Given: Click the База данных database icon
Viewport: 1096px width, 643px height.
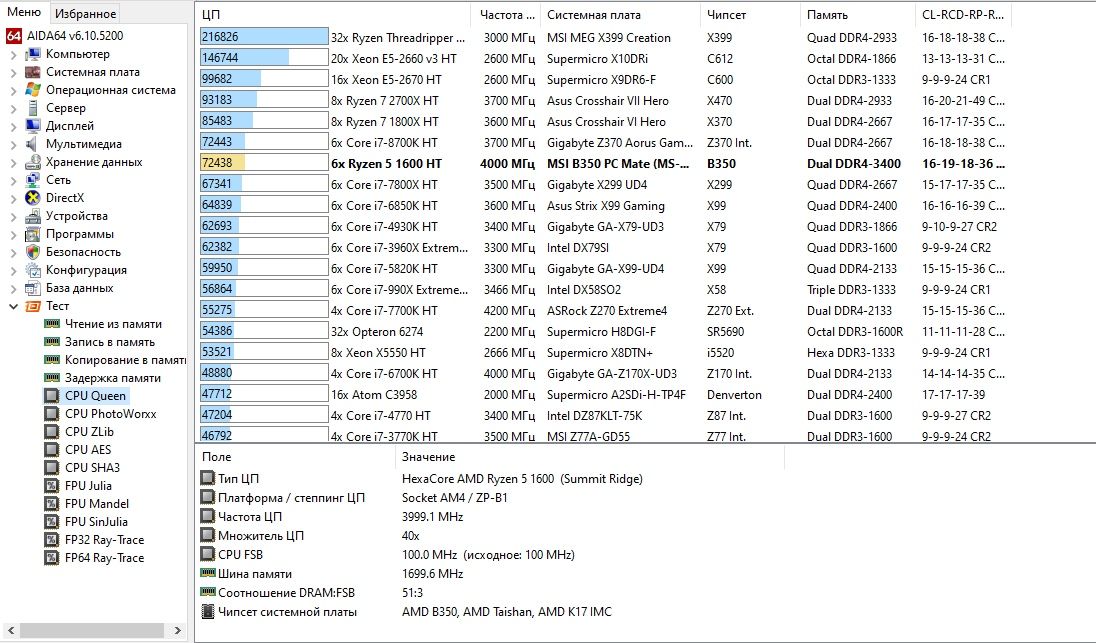Looking at the screenshot, I should coord(33,288).
